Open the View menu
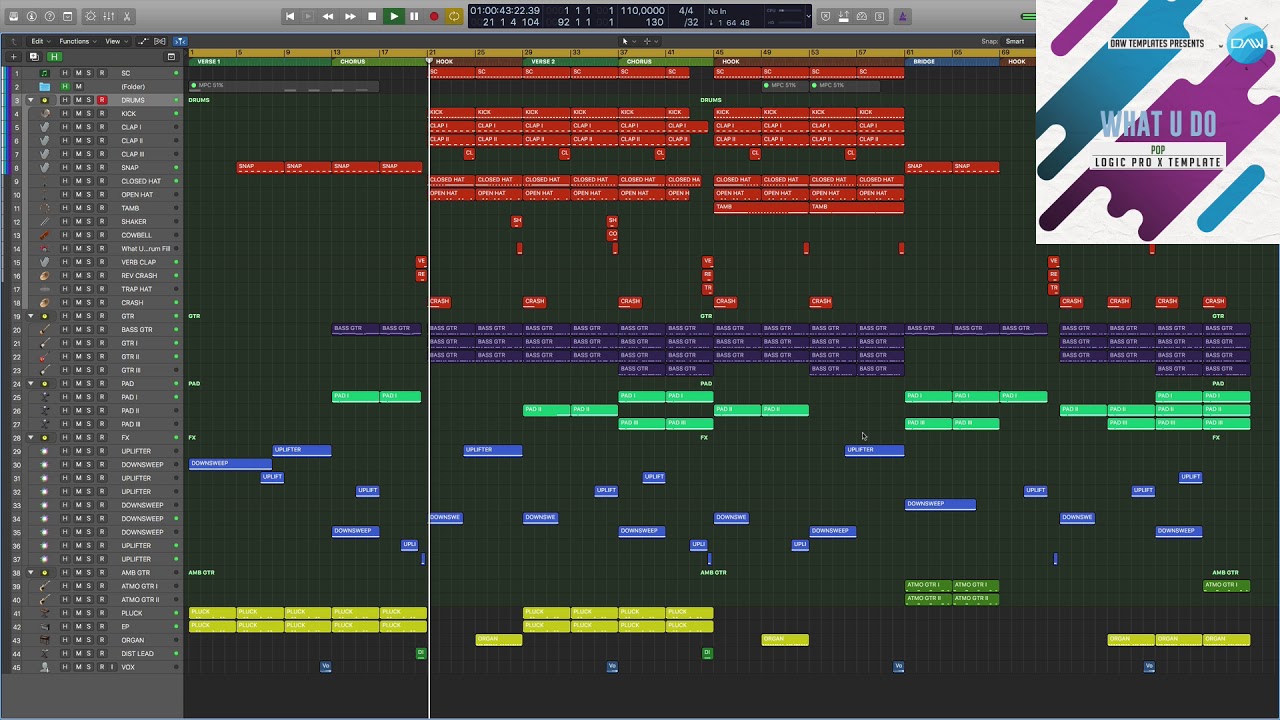 tap(115, 41)
